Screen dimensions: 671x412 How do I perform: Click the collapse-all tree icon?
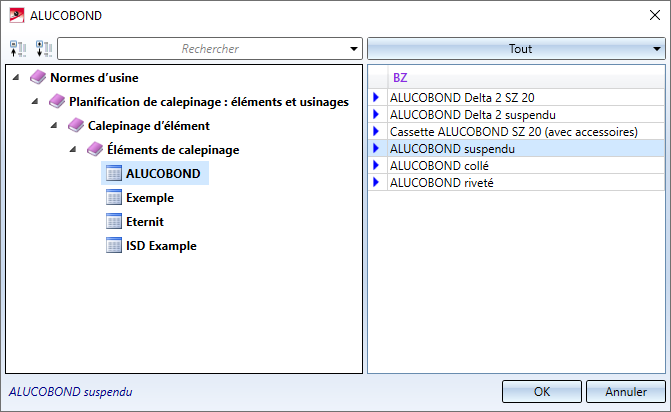pyautogui.click(x=18, y=49)
